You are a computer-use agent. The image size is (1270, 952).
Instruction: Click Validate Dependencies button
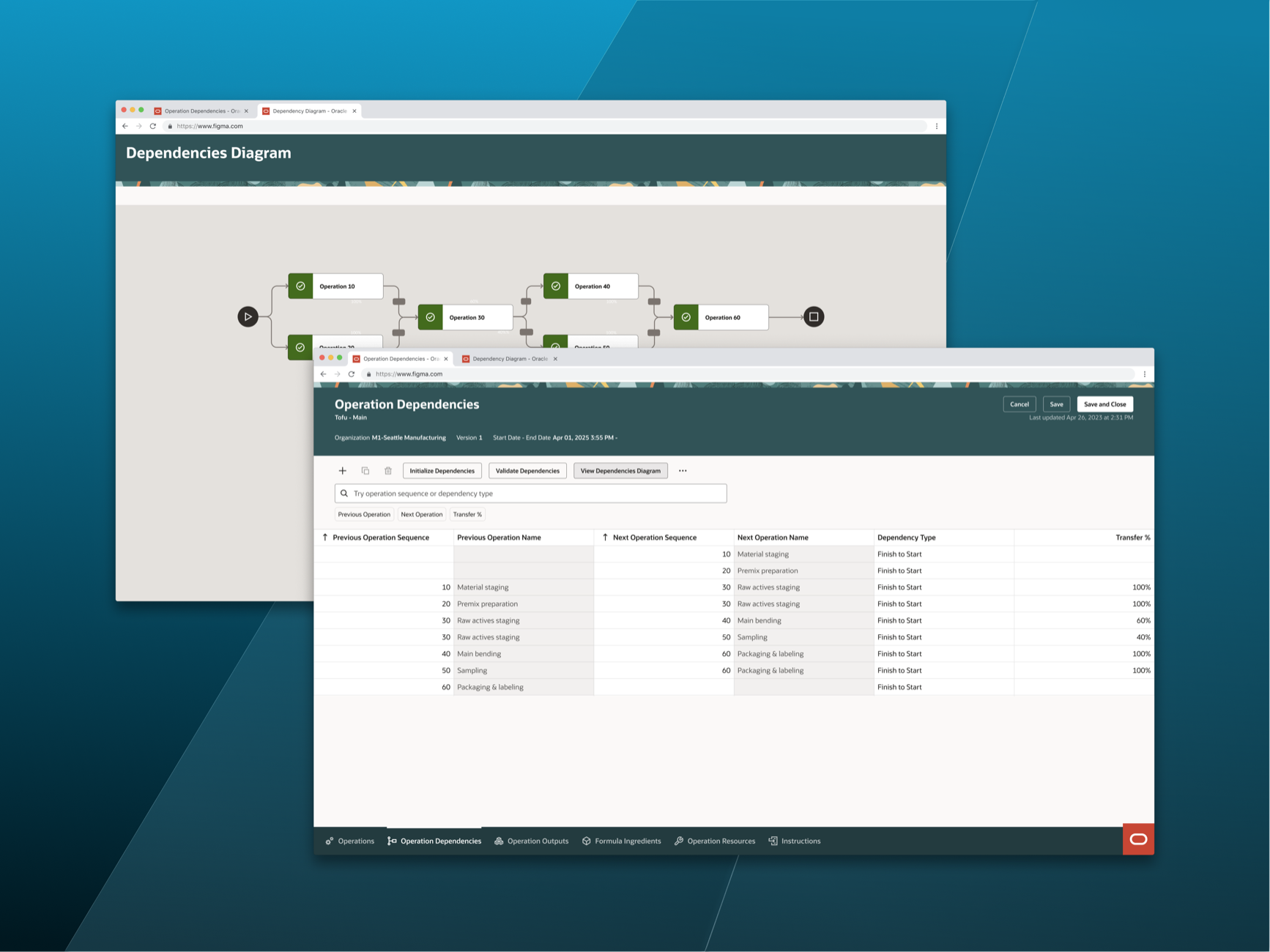click(x=527, y=471)
